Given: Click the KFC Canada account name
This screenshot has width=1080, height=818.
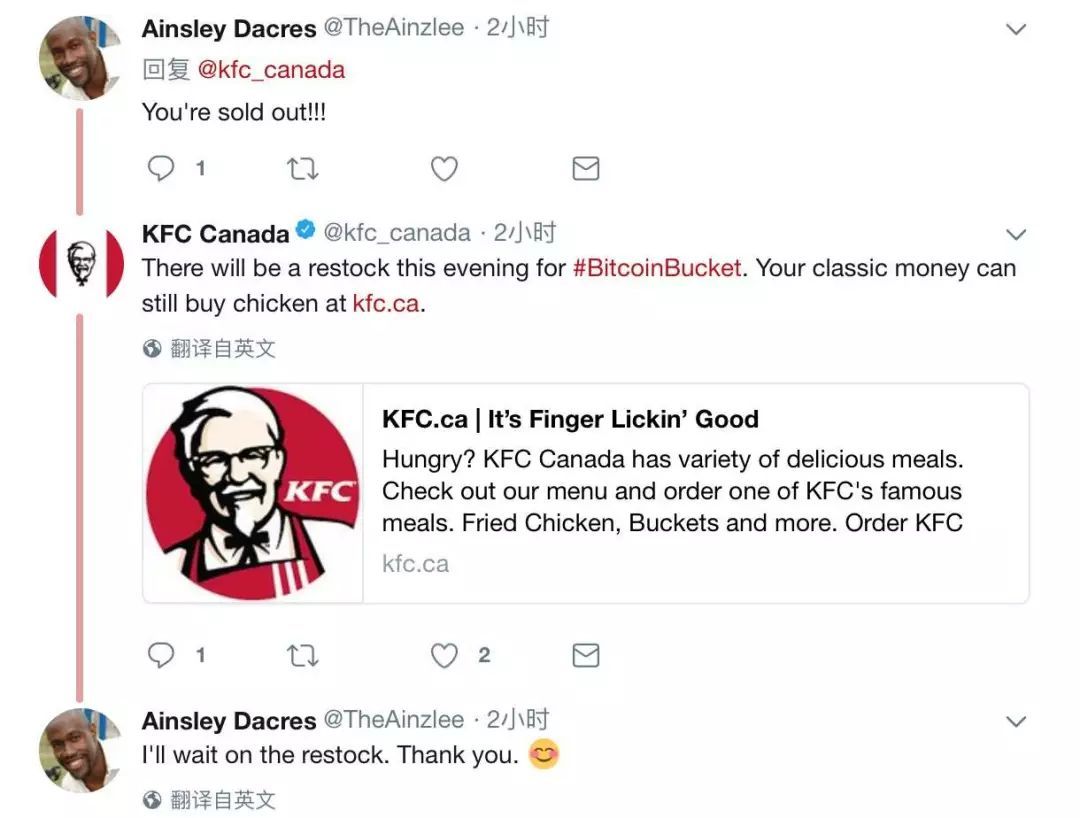Looking at the screenshot, I should [x=215, y=234].
